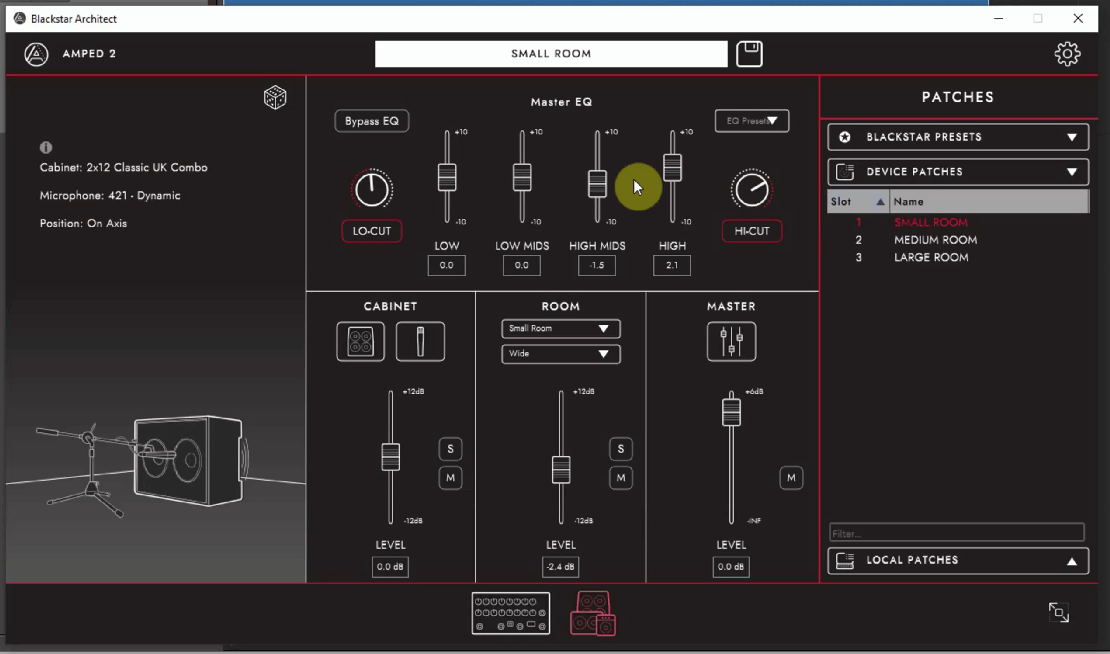Click the Master mixer sliders icon

coord(731,341)
